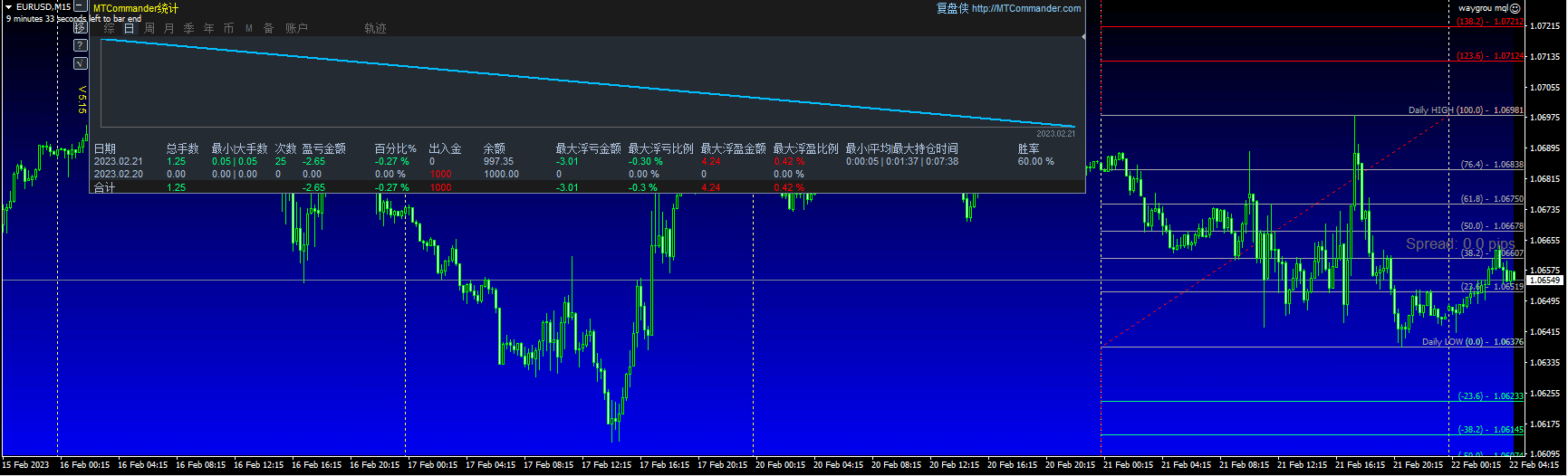Click the (76.4) - 1.06838 level label
1568x476 pixels.
pos(1492,165)
